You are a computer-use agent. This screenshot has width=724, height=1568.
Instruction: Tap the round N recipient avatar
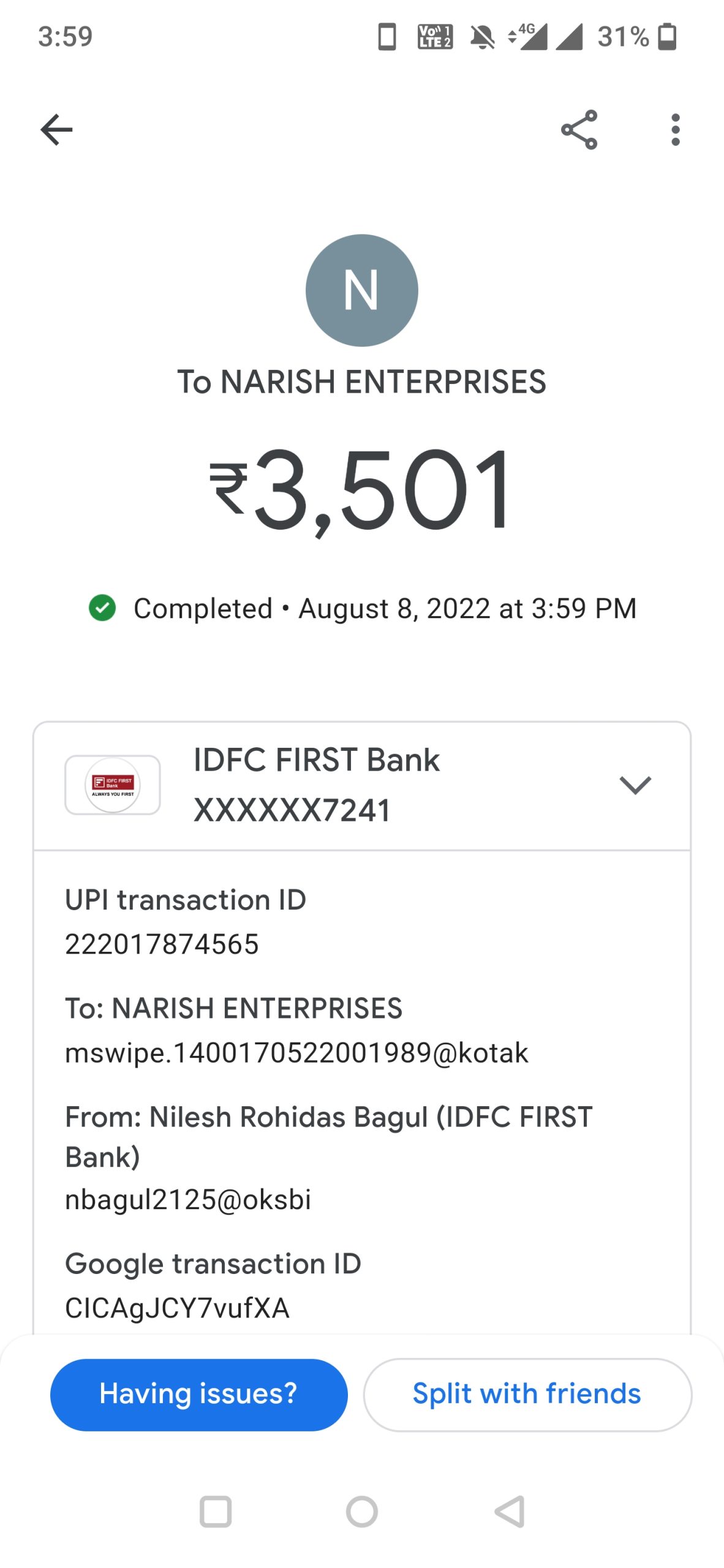tap(361, 290)
